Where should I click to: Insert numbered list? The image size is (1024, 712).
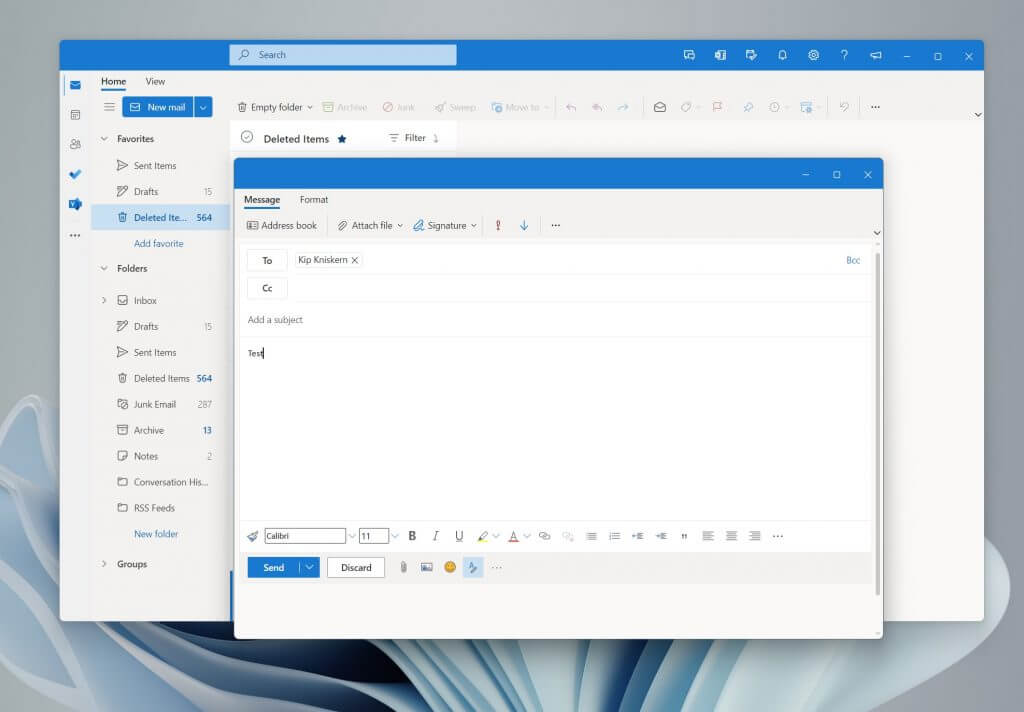click(x=615, y=536)
